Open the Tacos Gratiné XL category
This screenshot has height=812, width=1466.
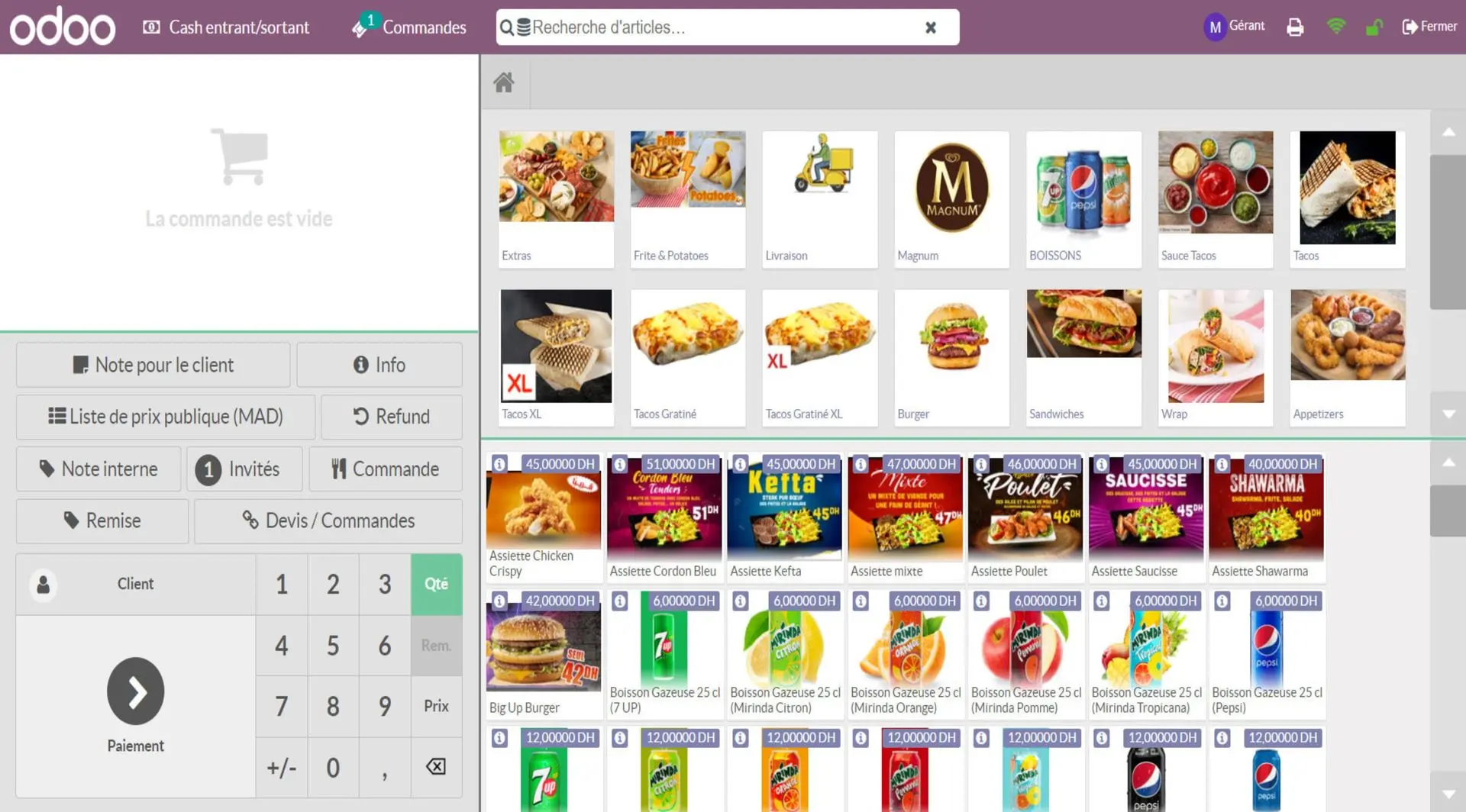point(819,357)
